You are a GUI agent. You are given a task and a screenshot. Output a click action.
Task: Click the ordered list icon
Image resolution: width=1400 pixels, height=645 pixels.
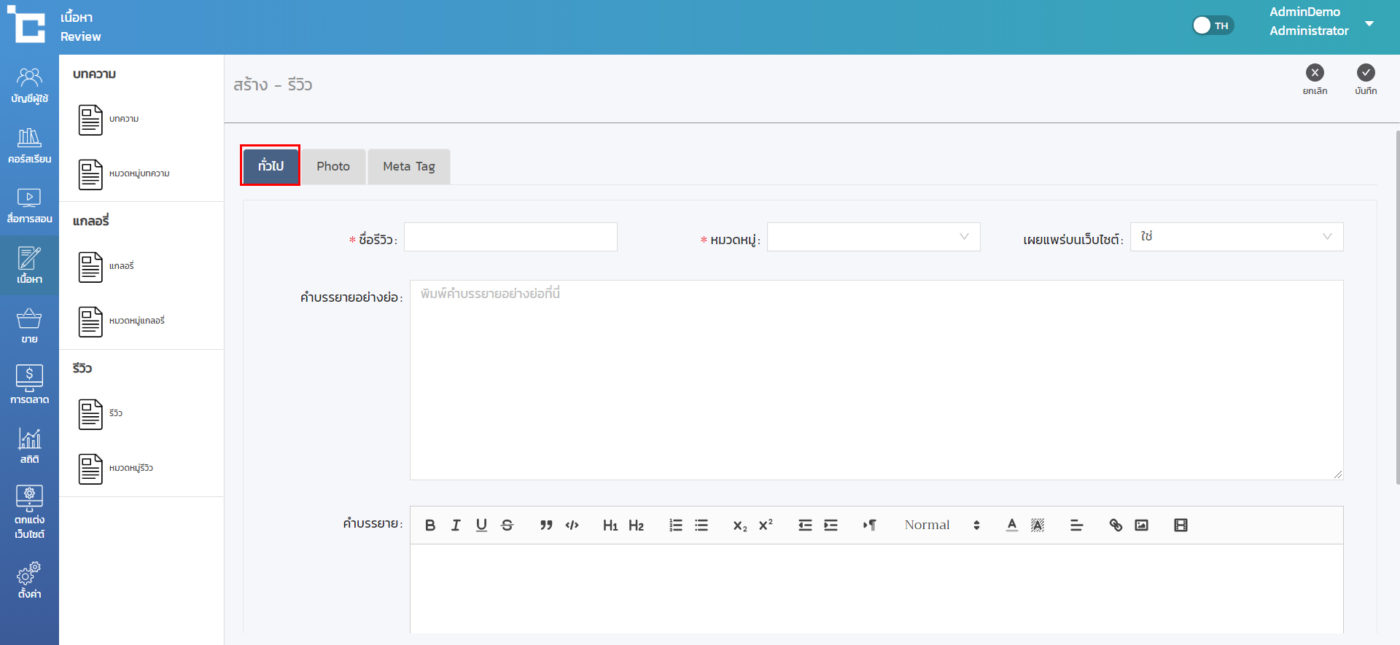tap(676, 525)
